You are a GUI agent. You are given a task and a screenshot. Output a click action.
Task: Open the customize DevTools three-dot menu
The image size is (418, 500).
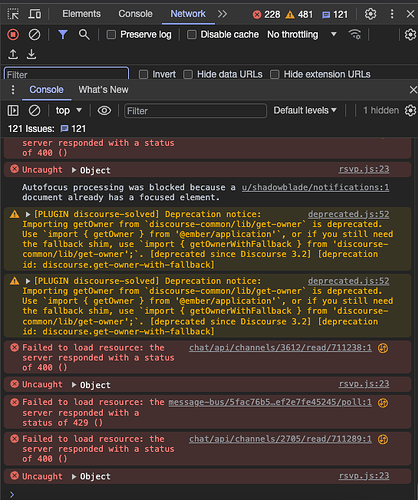click(x=392, y=14)
